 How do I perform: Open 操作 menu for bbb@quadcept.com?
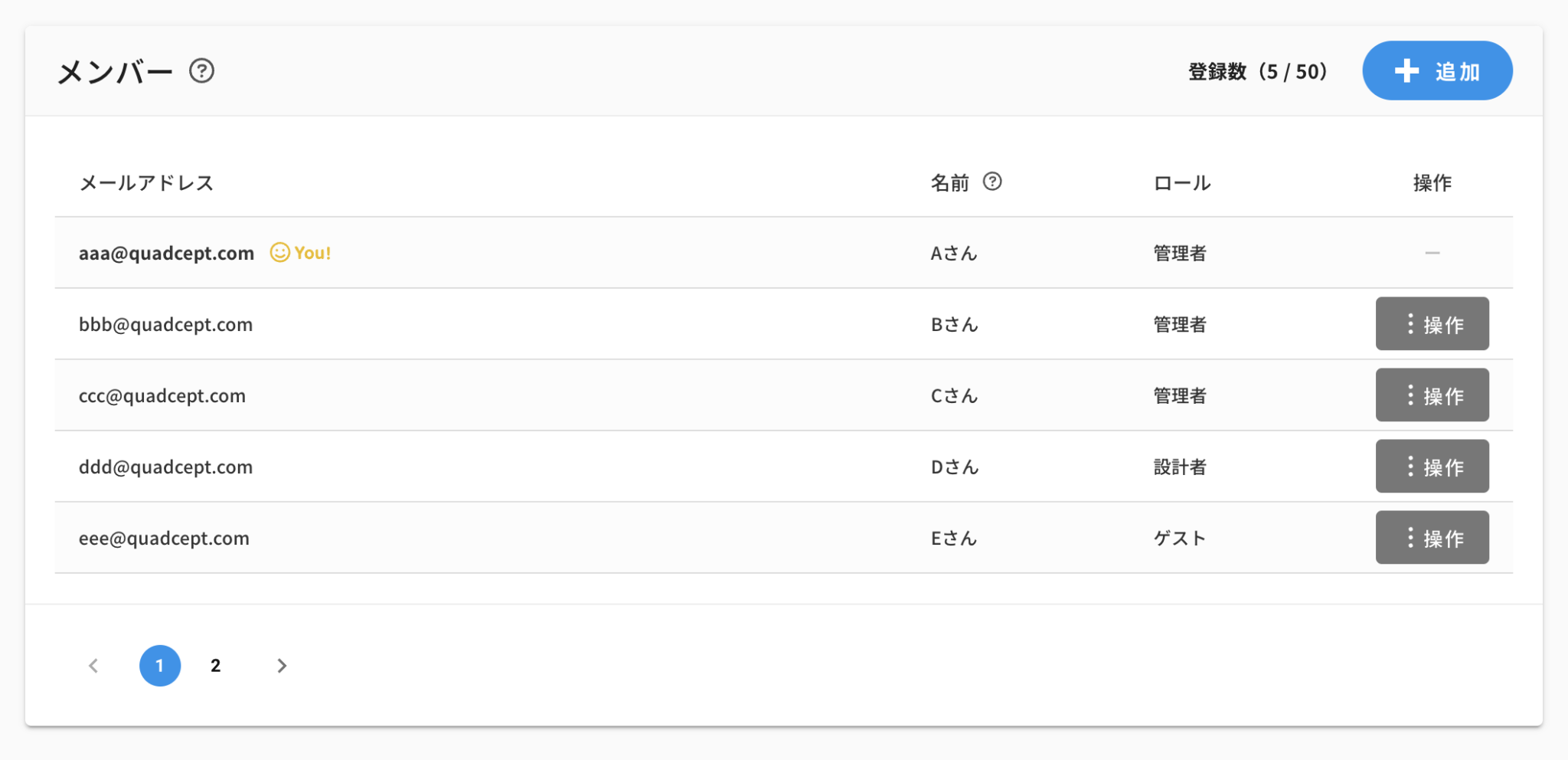tap(1432, 324)
